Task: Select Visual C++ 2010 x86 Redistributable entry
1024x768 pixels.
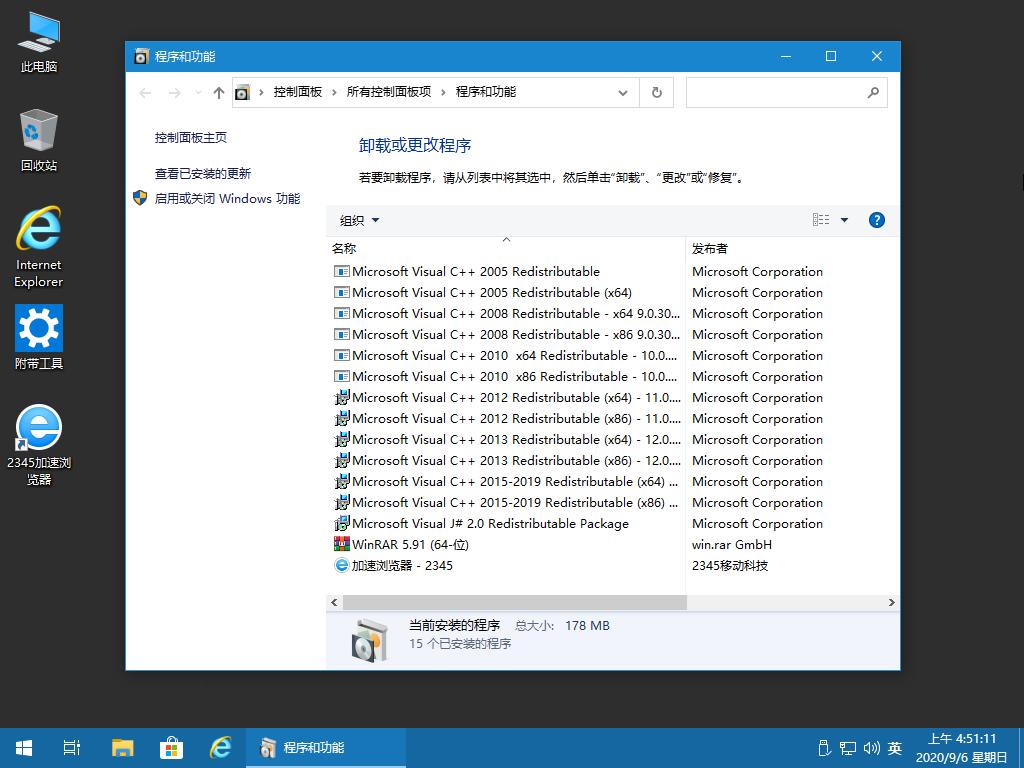Action: (505, 376)
